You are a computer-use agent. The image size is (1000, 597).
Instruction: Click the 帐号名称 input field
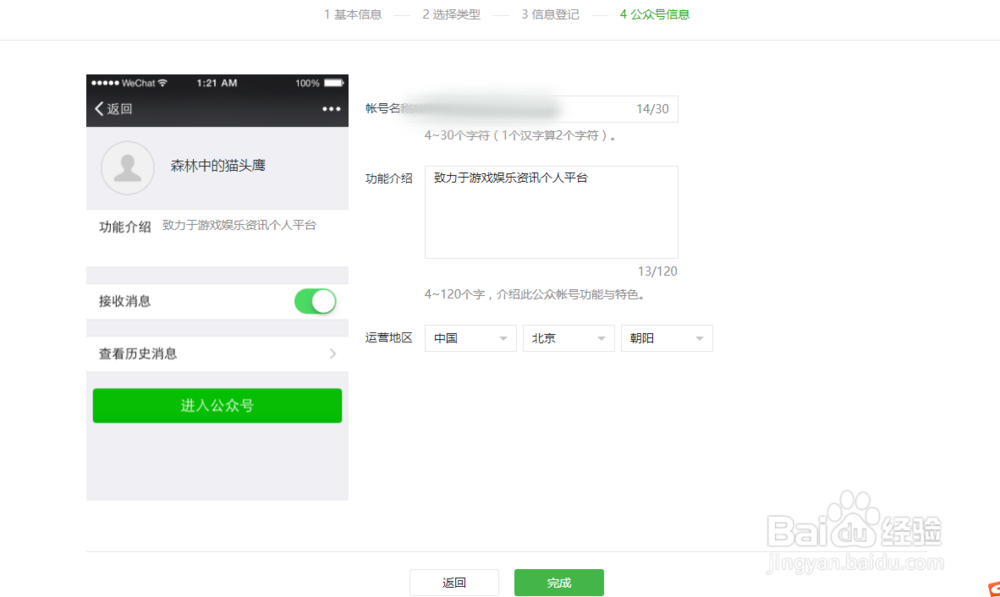click(551, 109)
